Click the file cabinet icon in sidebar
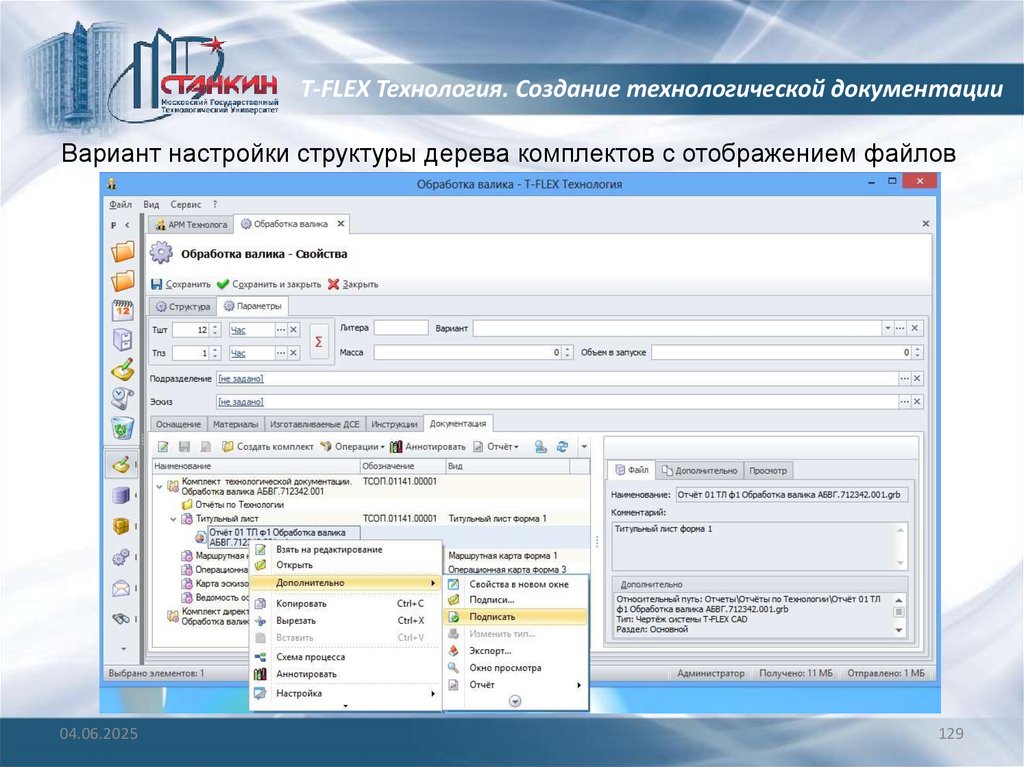This screenshot has height=767, width=1024. tap(123, 340)
